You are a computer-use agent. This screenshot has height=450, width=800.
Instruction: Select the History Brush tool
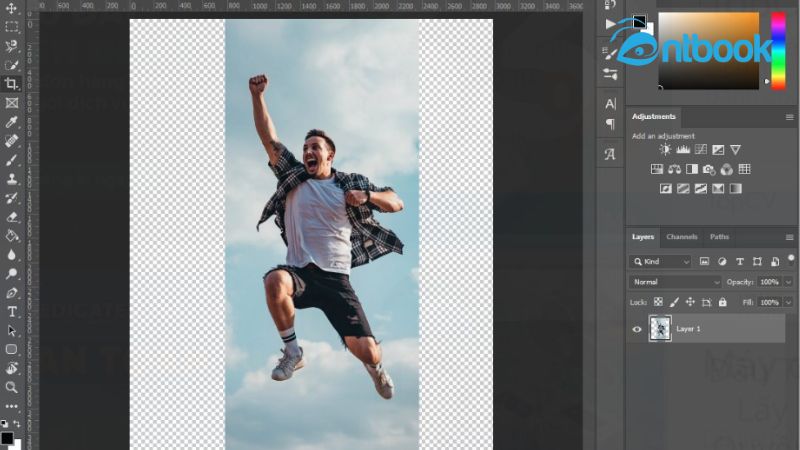click(x=11, y=198)
